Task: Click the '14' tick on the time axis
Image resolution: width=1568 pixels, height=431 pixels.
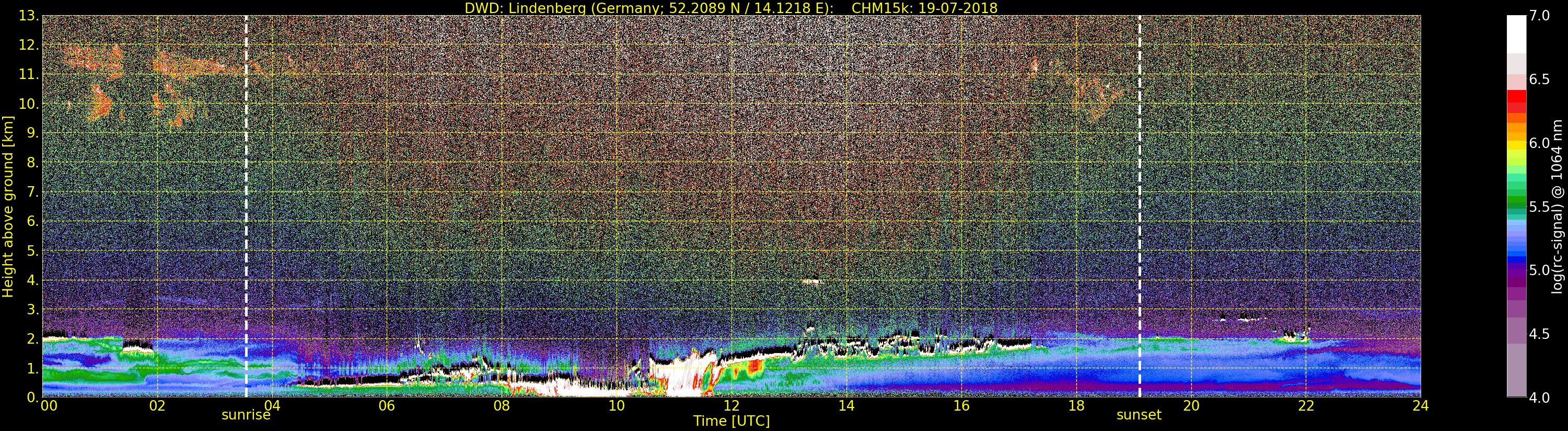Action: [x=846, y=406]
